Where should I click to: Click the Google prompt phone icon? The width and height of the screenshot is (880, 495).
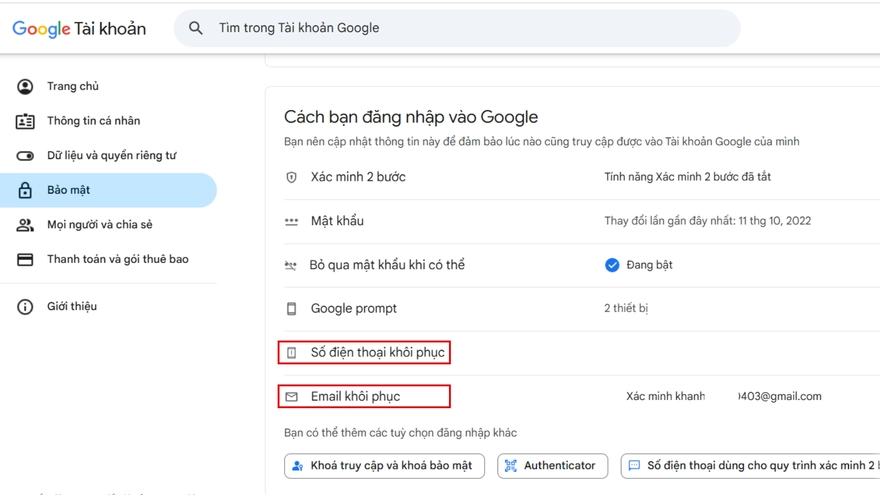point(291,309)
